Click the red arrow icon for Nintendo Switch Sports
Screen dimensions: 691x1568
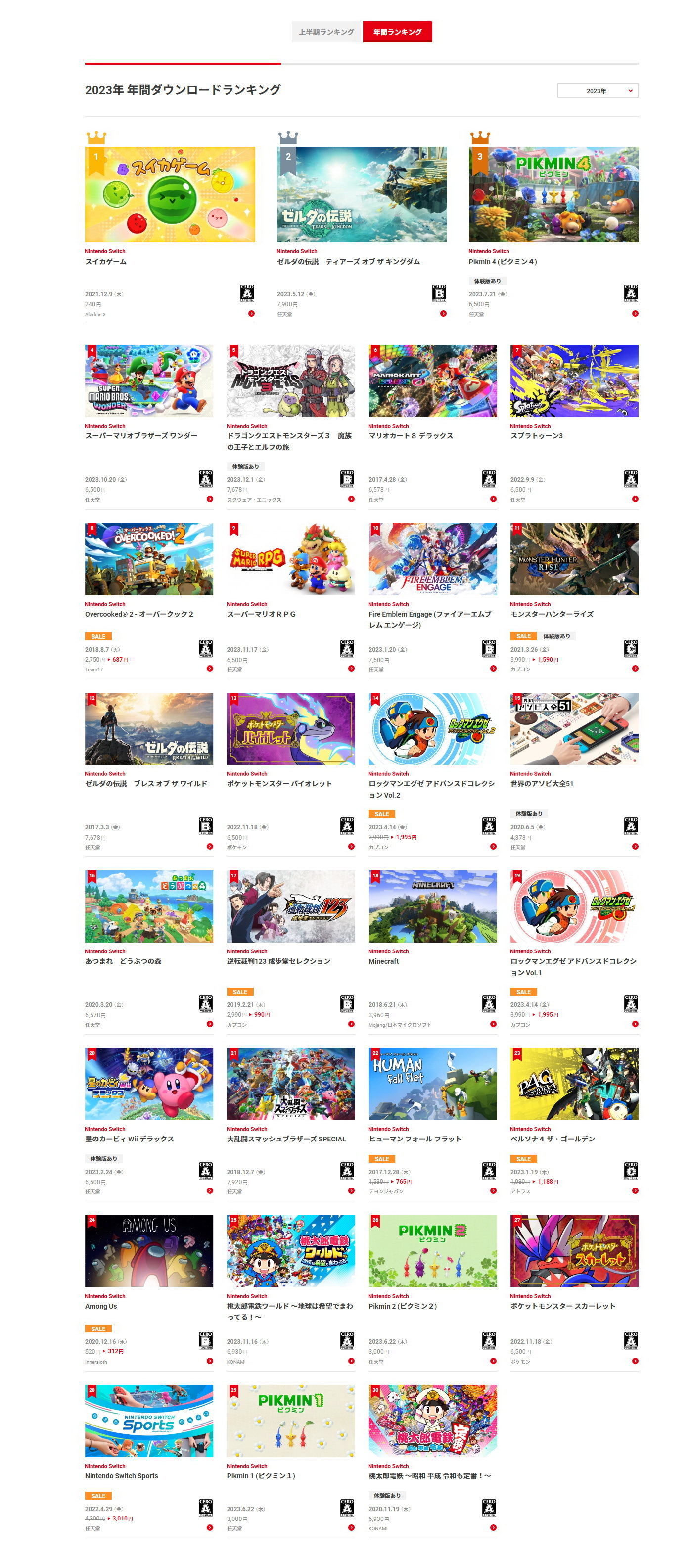210,1528
